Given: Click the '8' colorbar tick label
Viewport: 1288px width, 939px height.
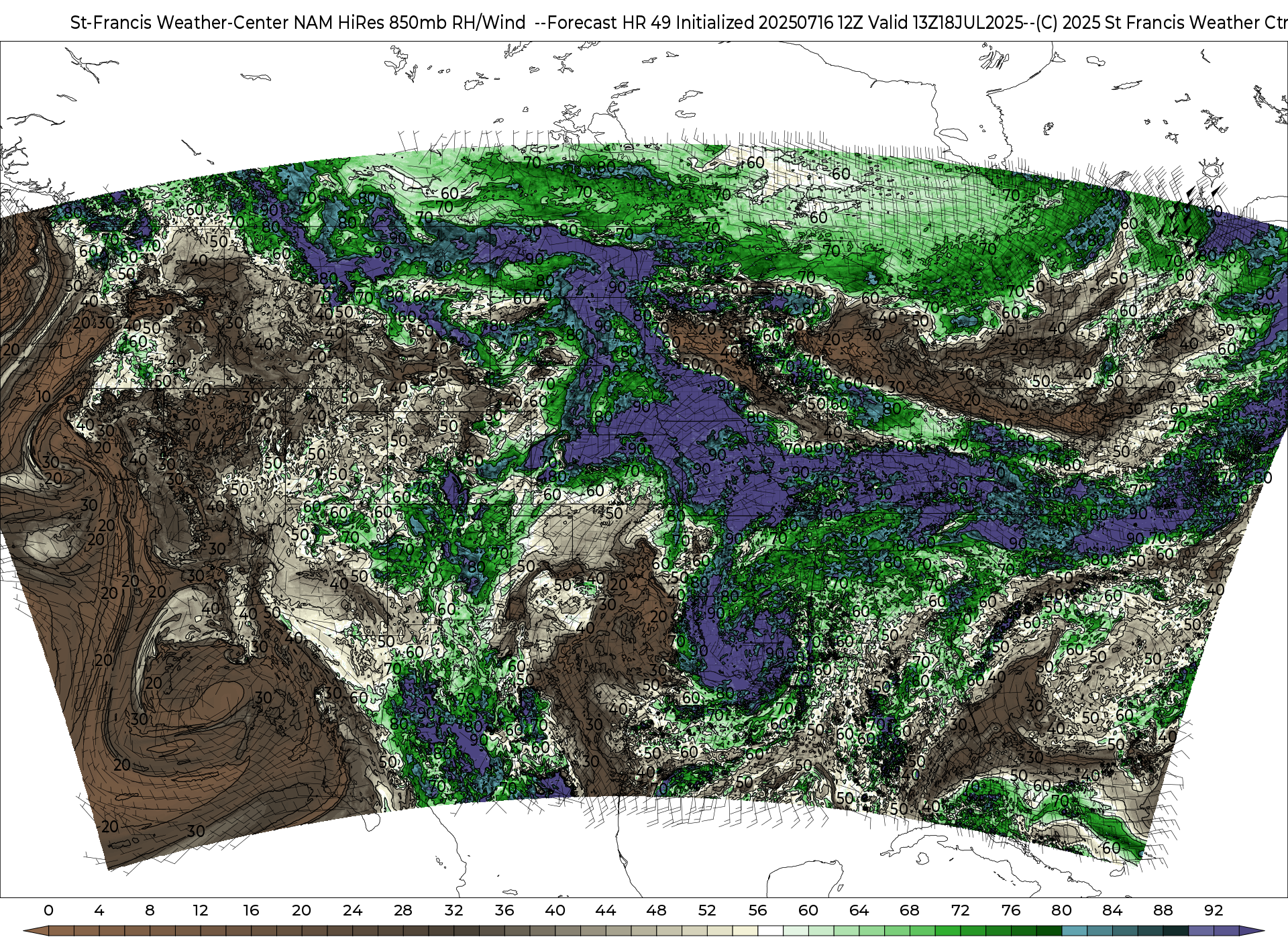Looking at the screenshot, I should [x=150, y=911].
